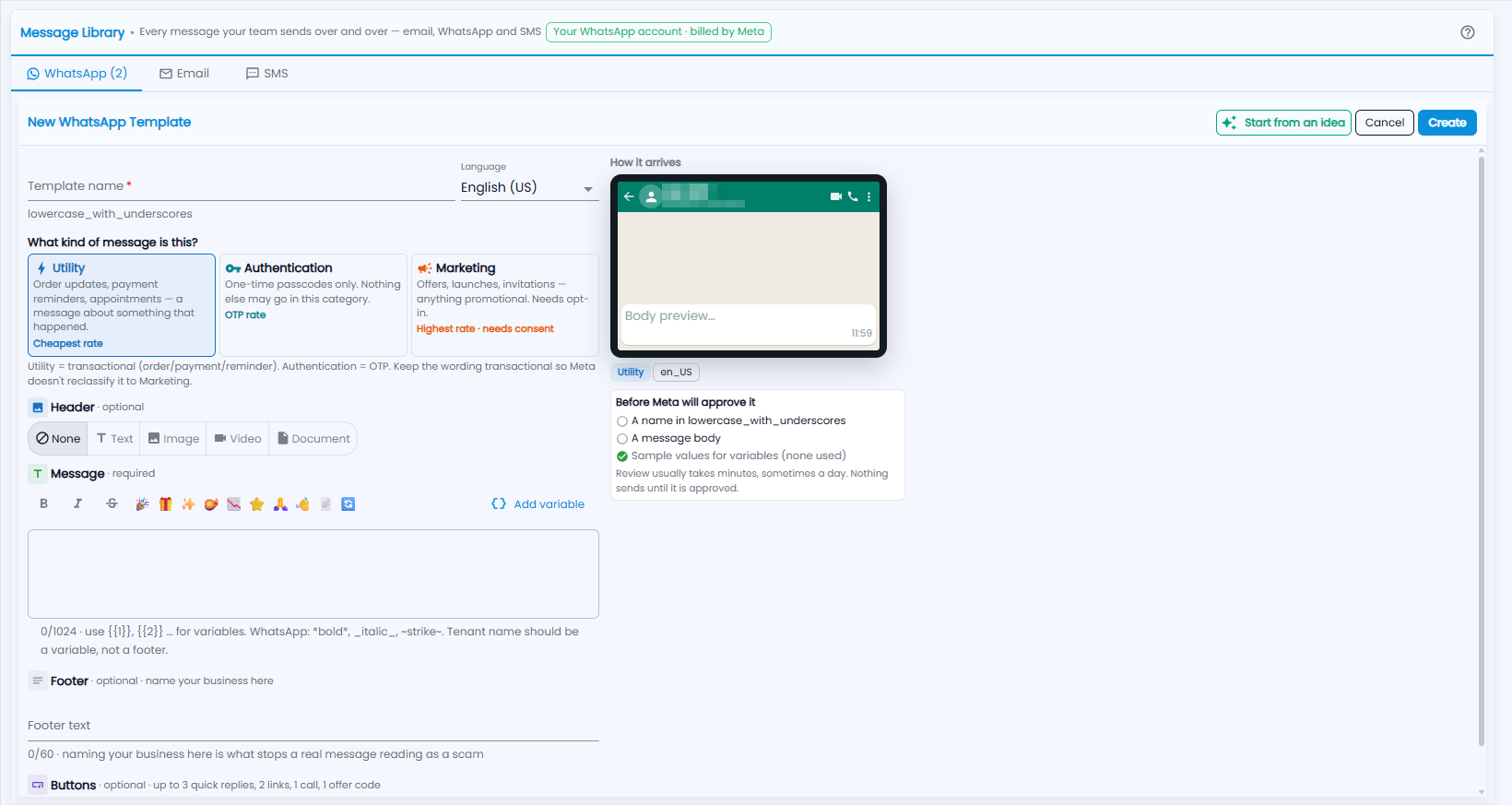1512x805 pixels.
Task: Switch to the SMS tab
Action: 267,74
